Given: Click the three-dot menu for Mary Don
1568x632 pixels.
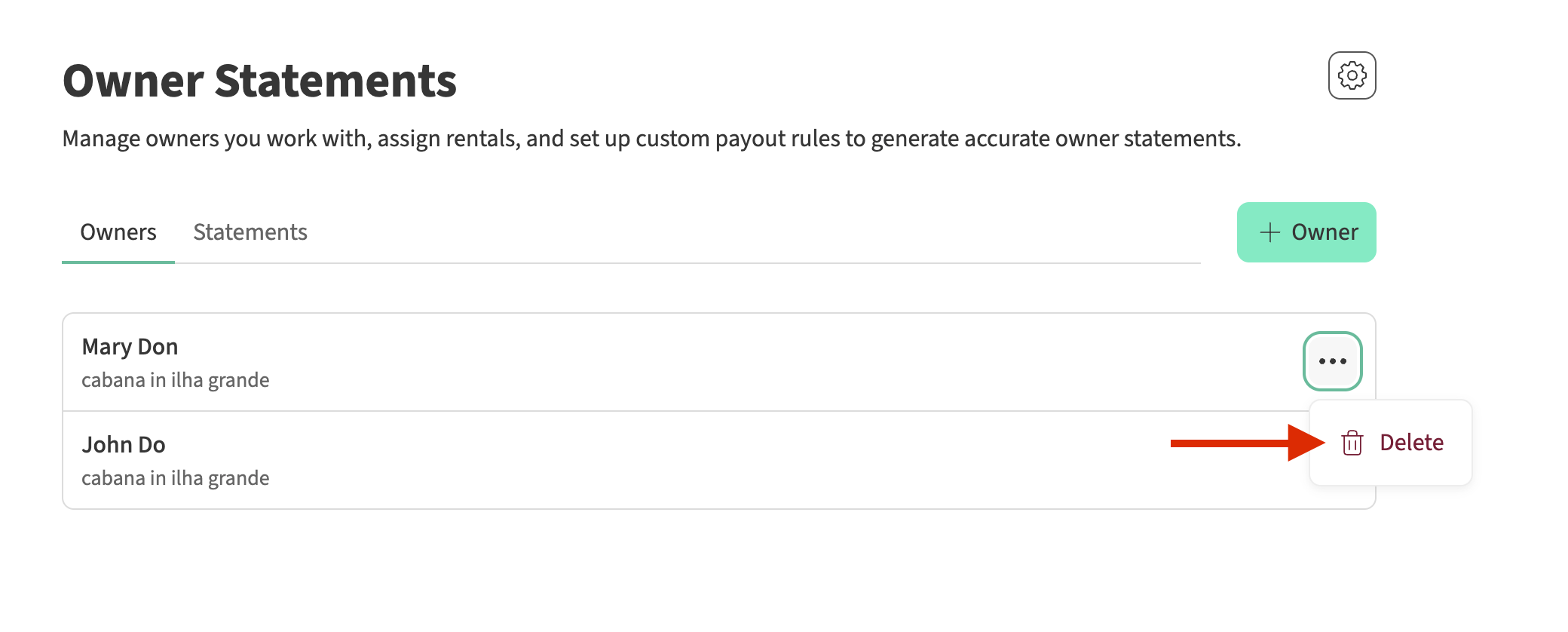Looking at the screenshot, I should [x=1332, y=361].
